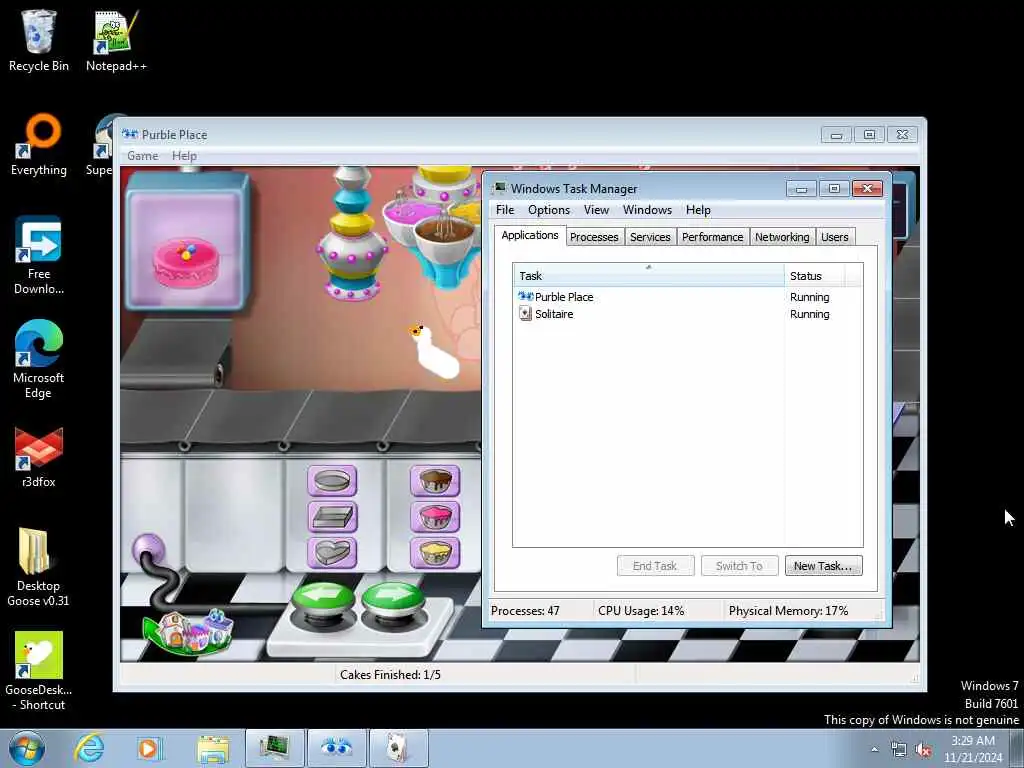Viewport: 1024px width, 768px height.
Task: Click Cakes Finished: 1/5 status text
Action: coord(390,675)
